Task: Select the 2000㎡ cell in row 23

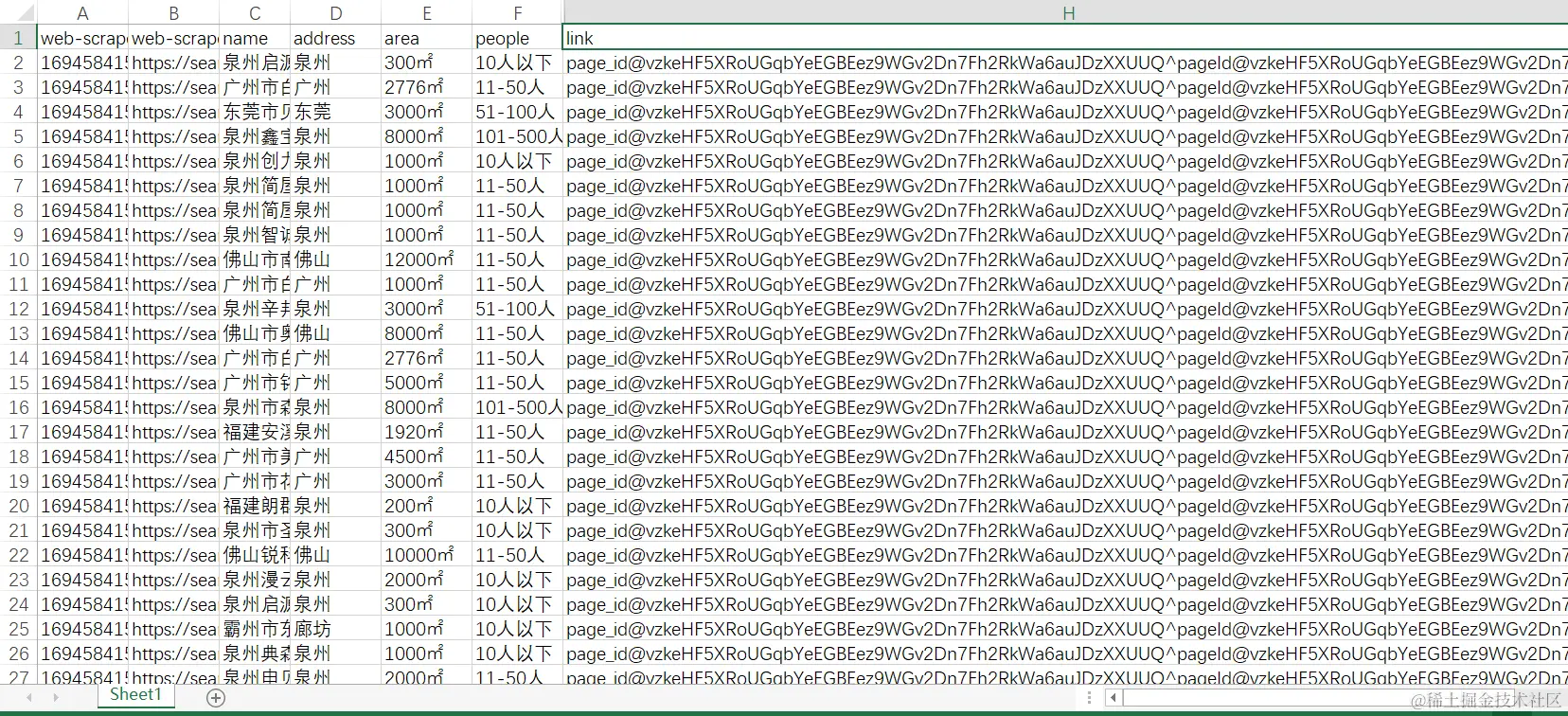Action: (x=427, y=580)
